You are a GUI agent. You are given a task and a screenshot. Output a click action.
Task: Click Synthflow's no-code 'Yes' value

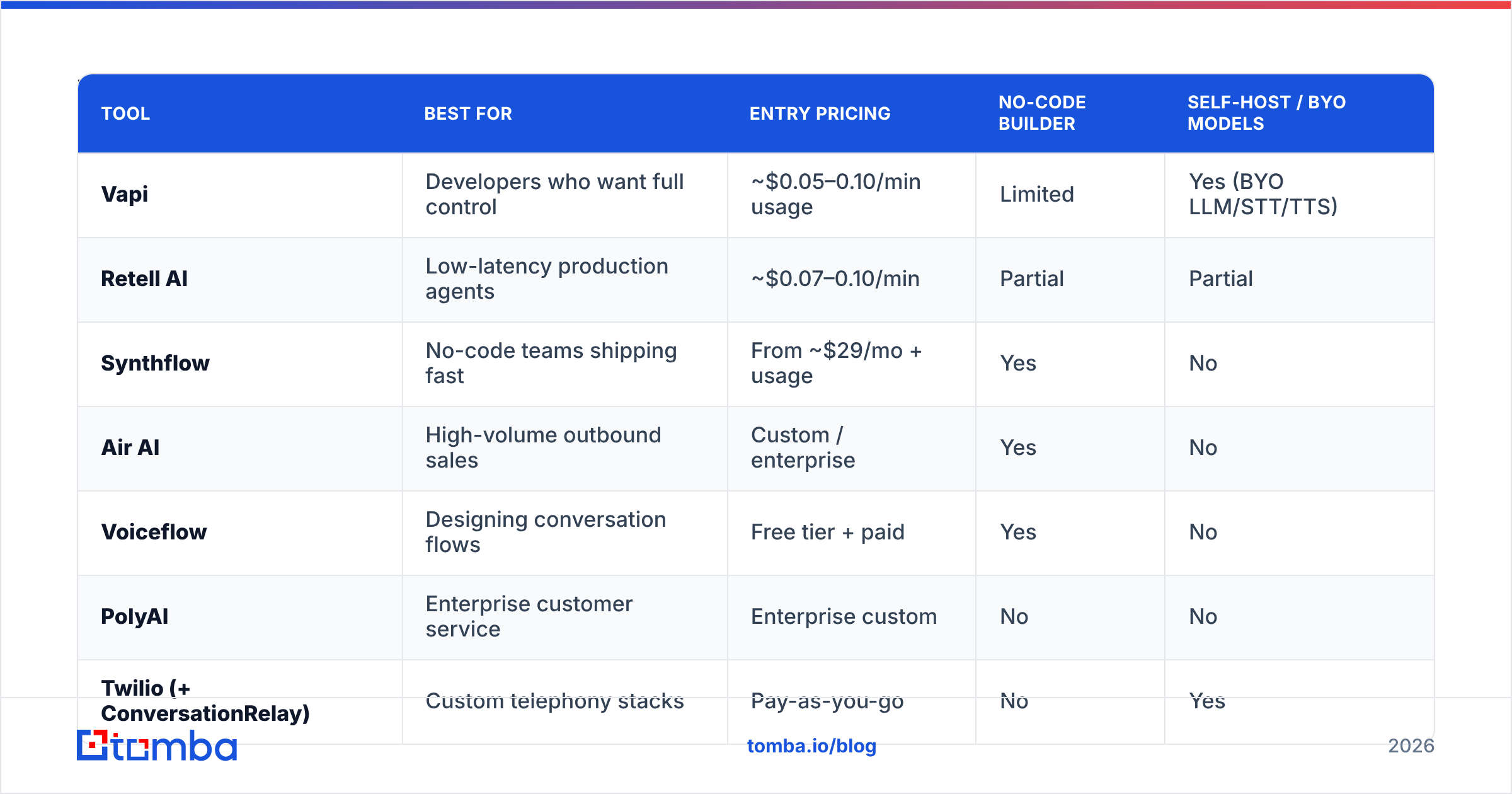pyautogui.click(x=1017, y=363)
